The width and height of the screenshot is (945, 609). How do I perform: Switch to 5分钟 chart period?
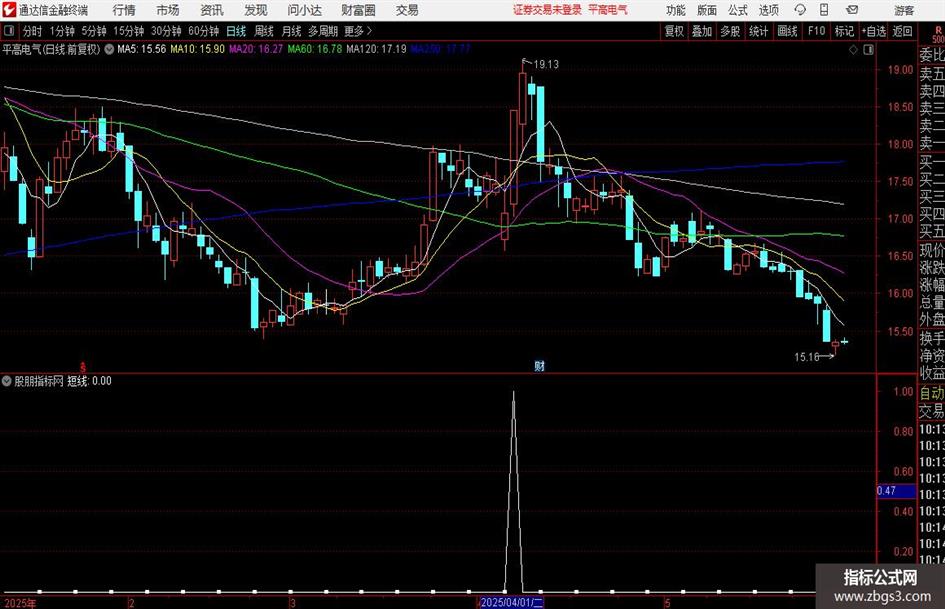tap(94, 31)
